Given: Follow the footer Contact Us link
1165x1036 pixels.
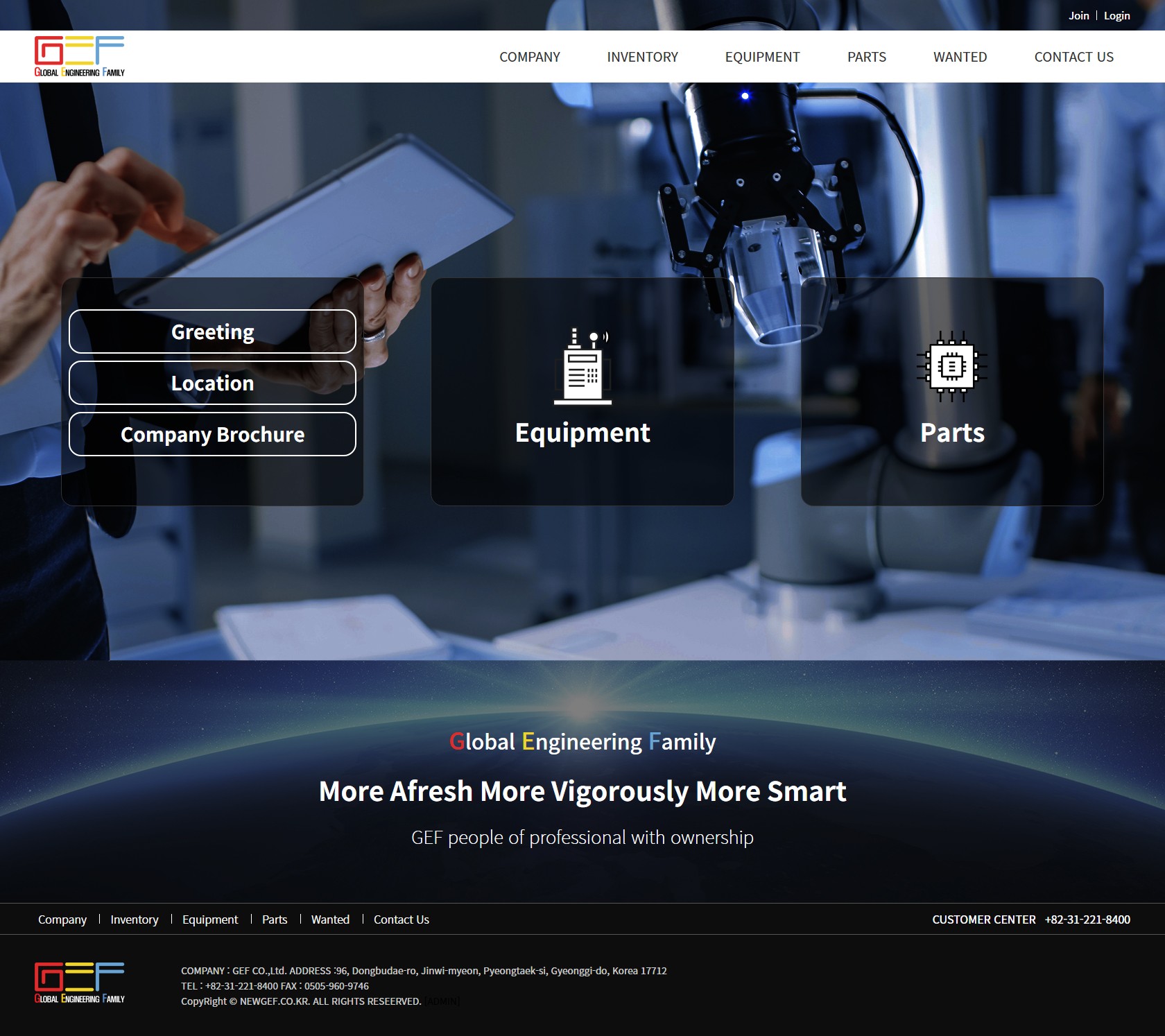Looking at the screenshot, I should [401, 920].
